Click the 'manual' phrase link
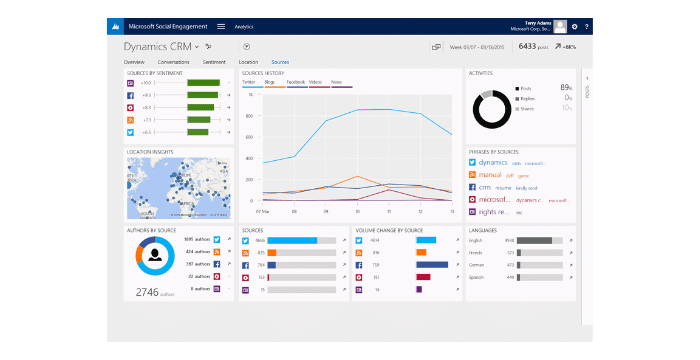This screenshot has height=360, width=700. 490,175
